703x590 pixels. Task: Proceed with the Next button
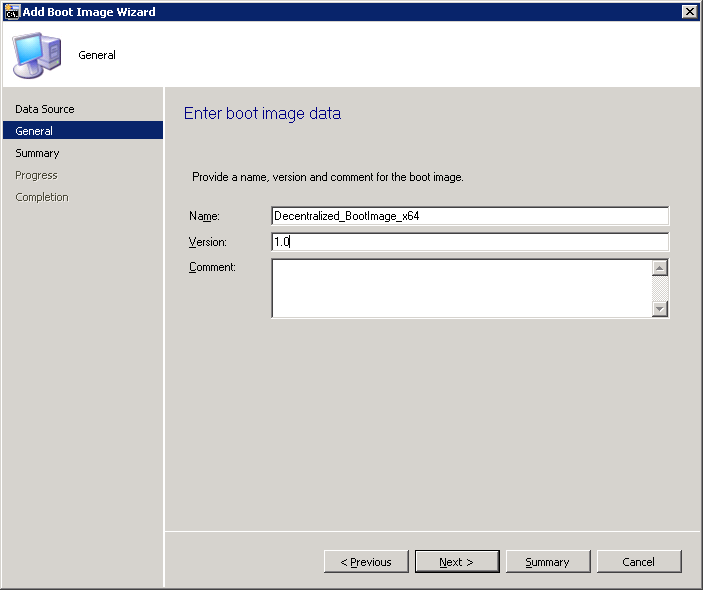[x=457, y=562]
